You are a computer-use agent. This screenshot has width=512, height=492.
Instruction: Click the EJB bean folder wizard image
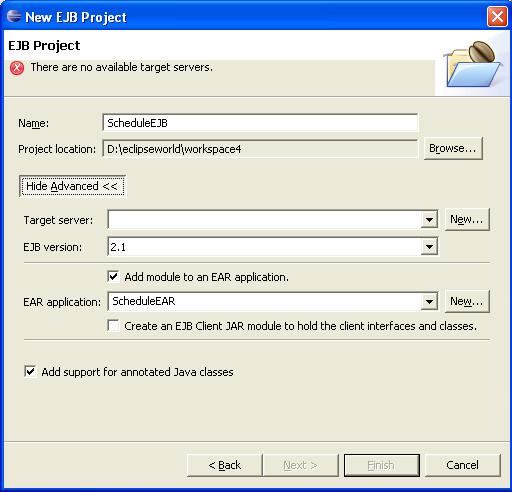(473, 64)
